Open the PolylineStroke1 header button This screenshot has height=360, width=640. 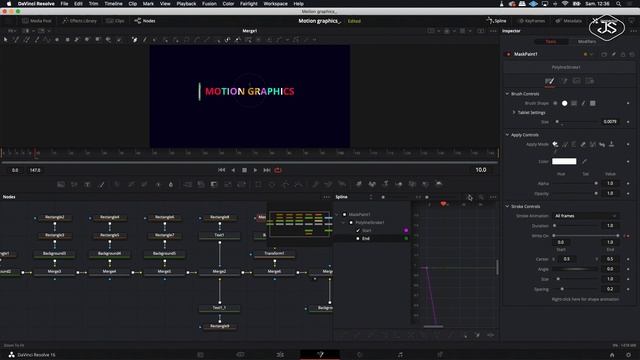pos(566,67)
